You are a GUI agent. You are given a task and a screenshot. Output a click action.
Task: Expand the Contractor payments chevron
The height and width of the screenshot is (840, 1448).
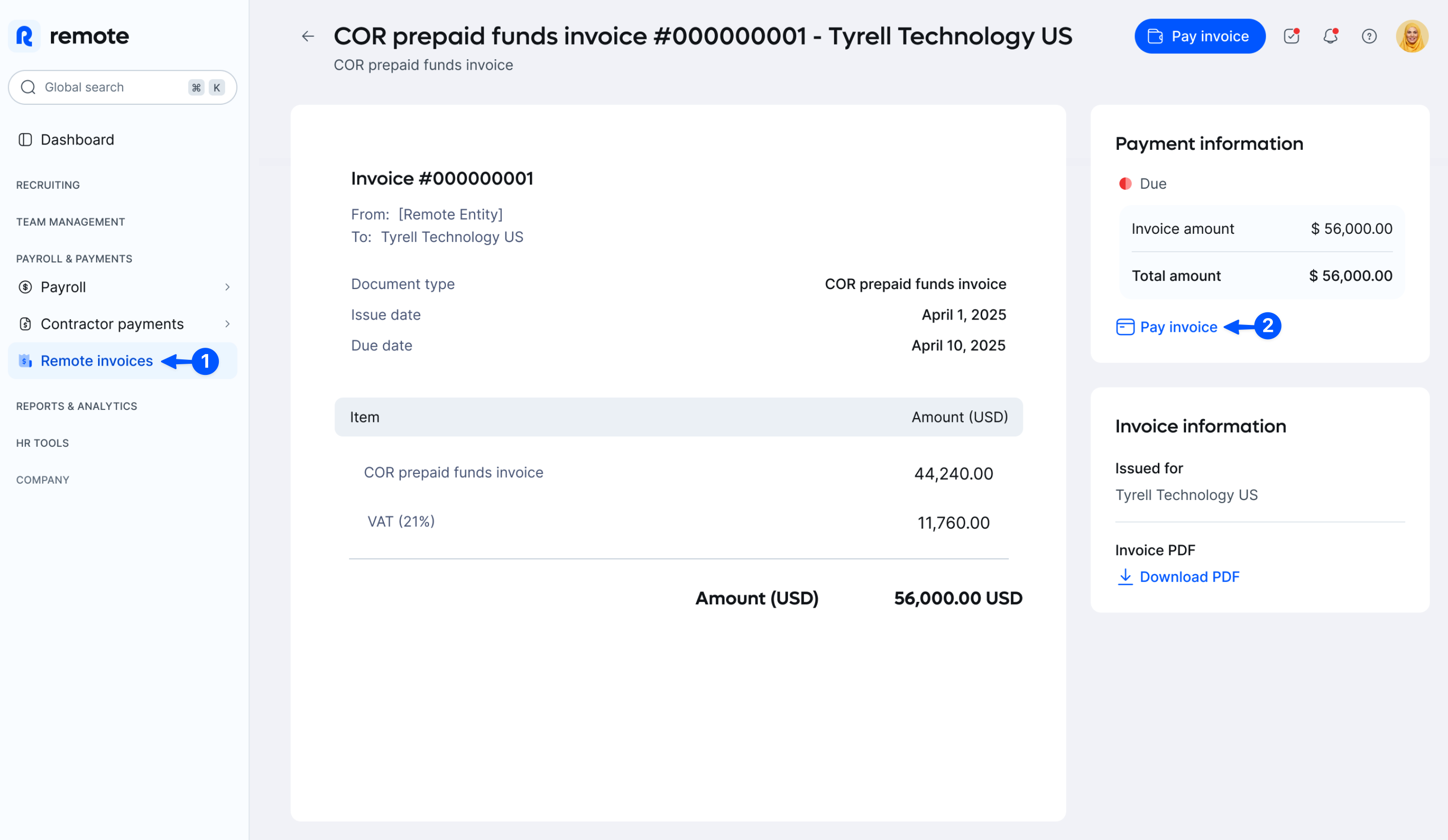tap(228, 324)
